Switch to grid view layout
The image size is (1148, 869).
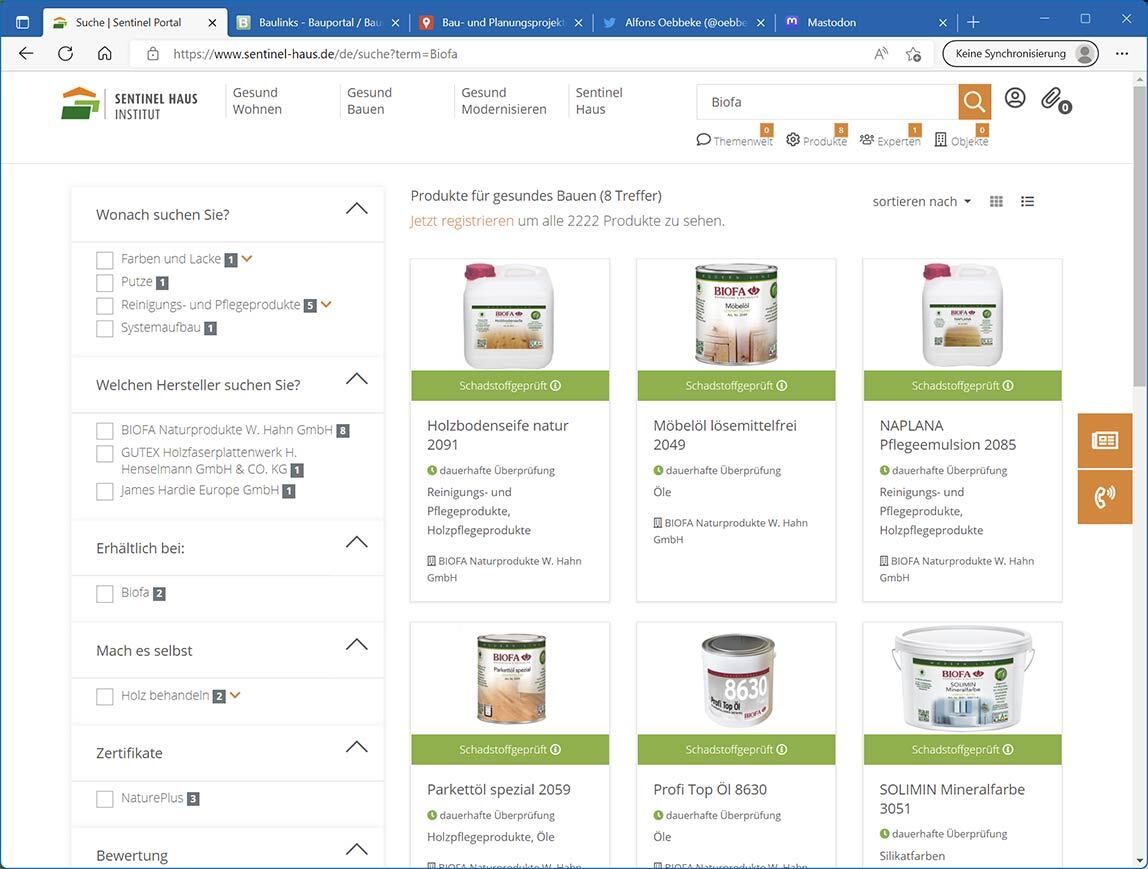(996, 201)
